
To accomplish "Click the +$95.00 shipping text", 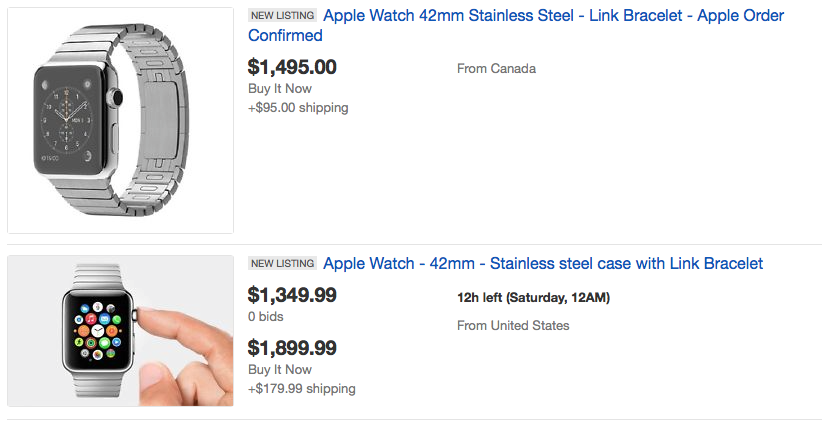I will coord(298,108).
